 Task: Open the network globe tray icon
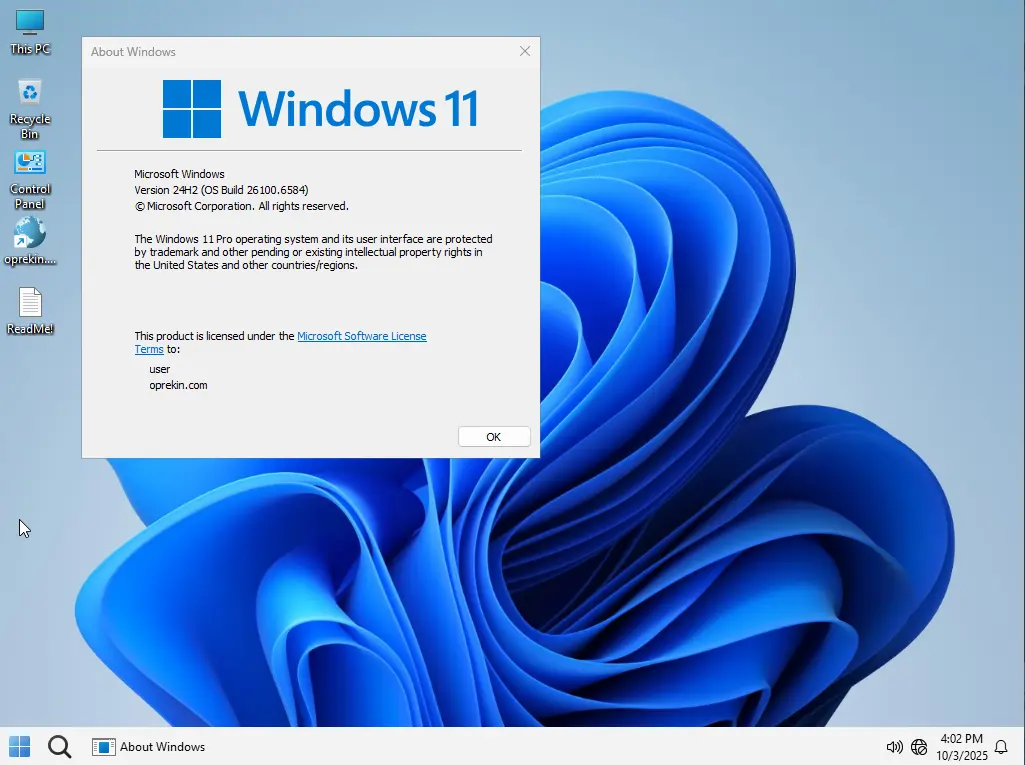click(x=919, y=747)
